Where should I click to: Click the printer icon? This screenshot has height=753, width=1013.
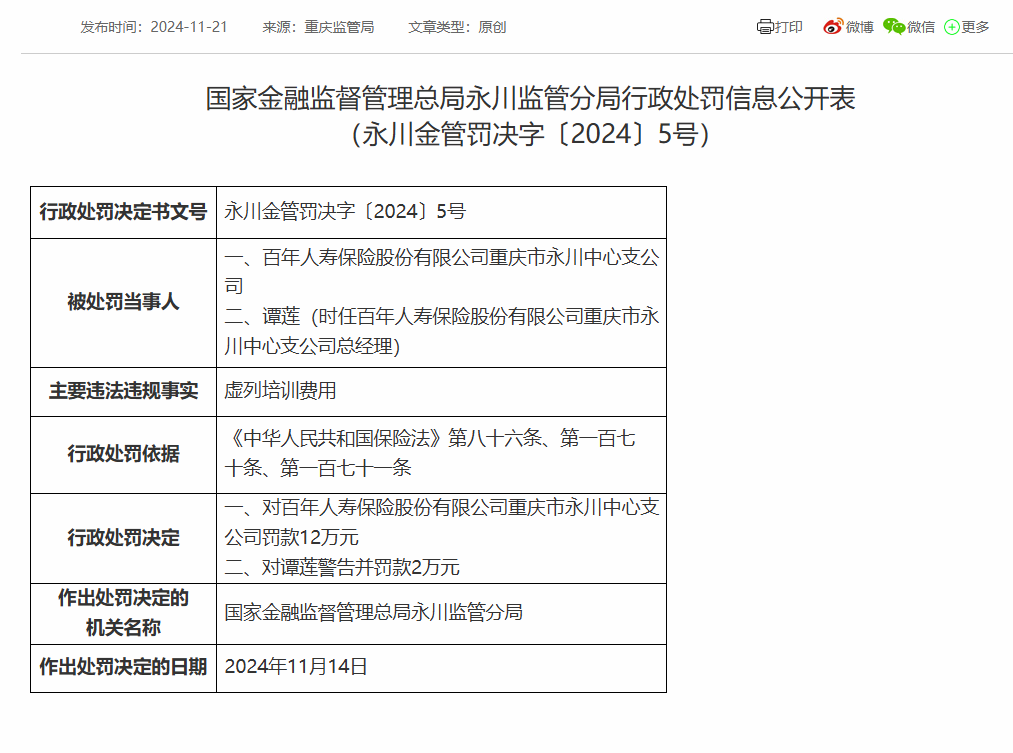point(765,26)
